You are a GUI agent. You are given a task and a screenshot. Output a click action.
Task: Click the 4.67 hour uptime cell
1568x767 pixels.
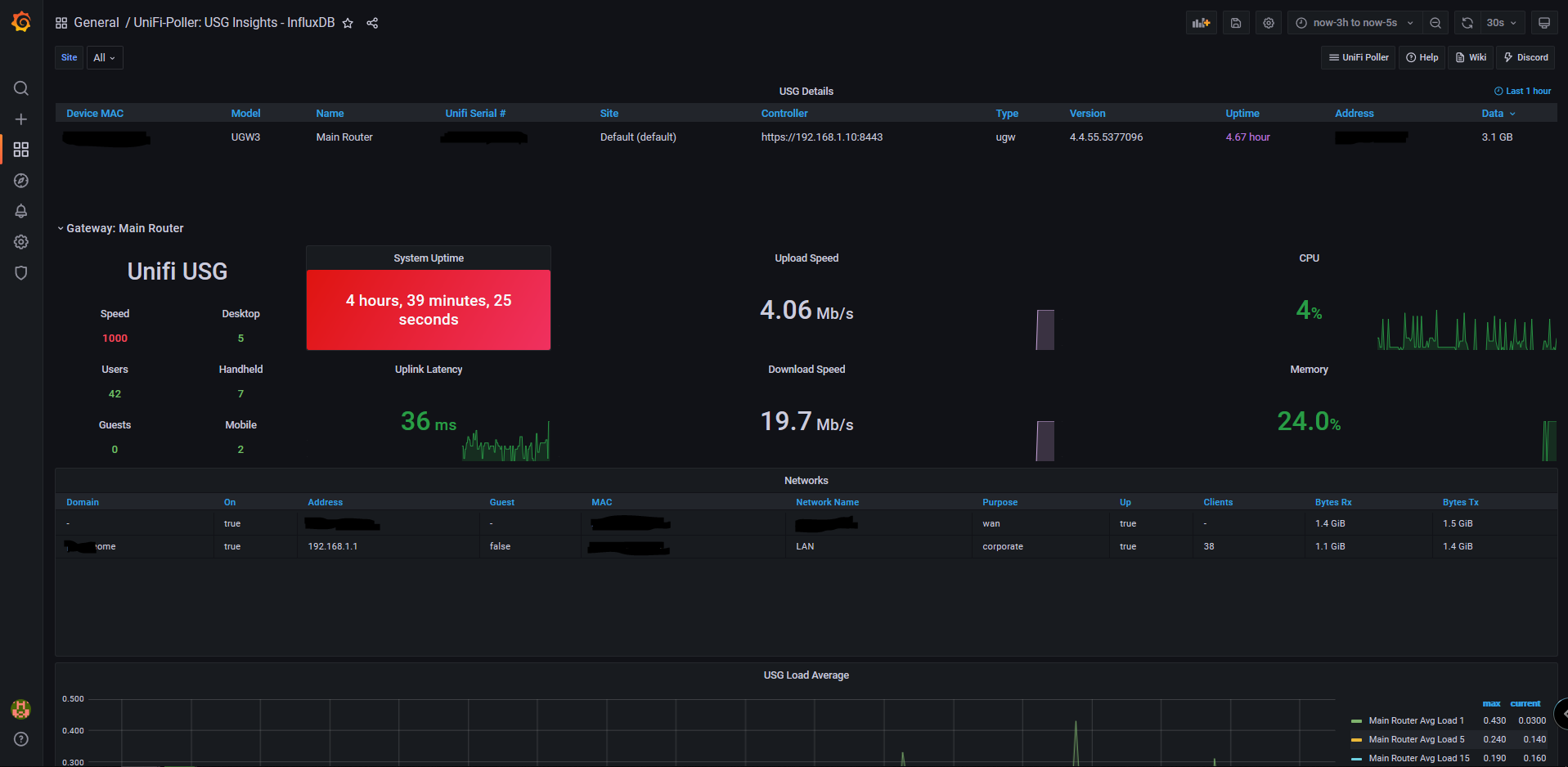click(1247, 137)
